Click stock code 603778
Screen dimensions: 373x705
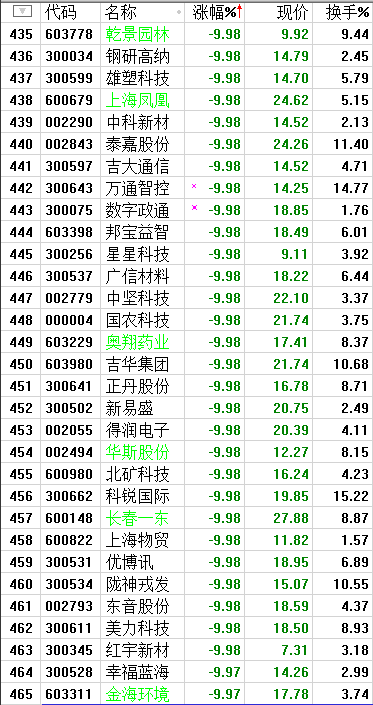pyautogui.click(x=69, y=34)
